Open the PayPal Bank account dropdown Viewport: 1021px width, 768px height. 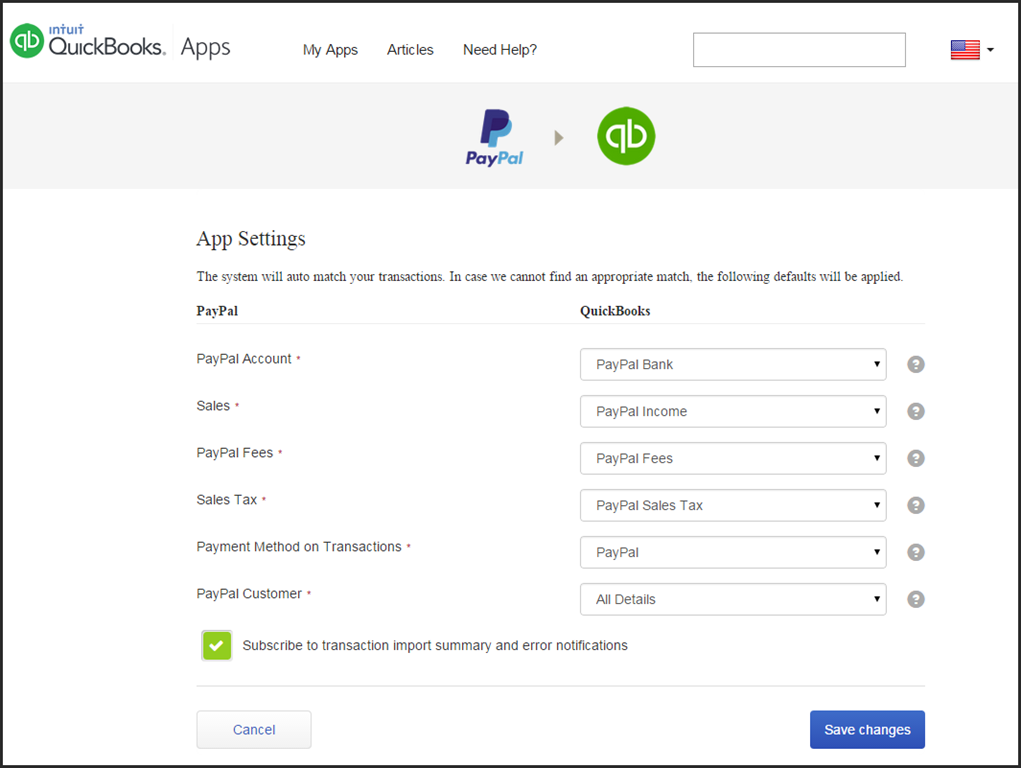pos(733,364)
